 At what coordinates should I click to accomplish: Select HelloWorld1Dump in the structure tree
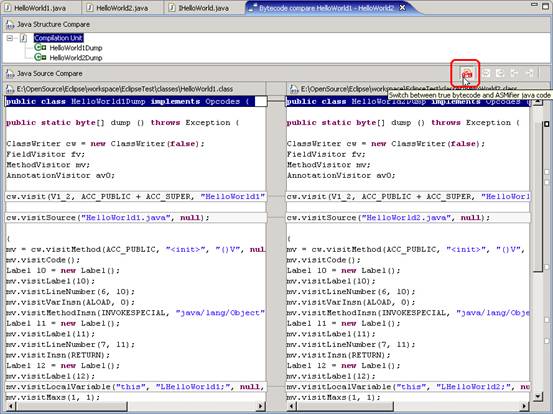click(76, 48)
